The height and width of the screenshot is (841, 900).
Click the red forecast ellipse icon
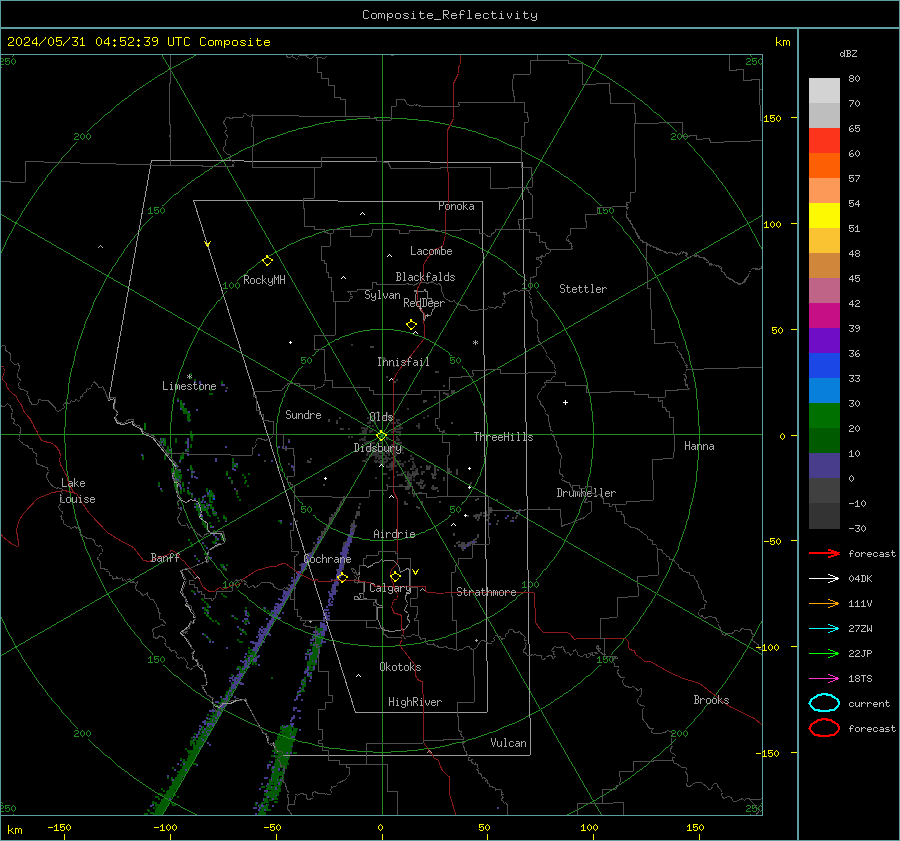tap(824, 728)
